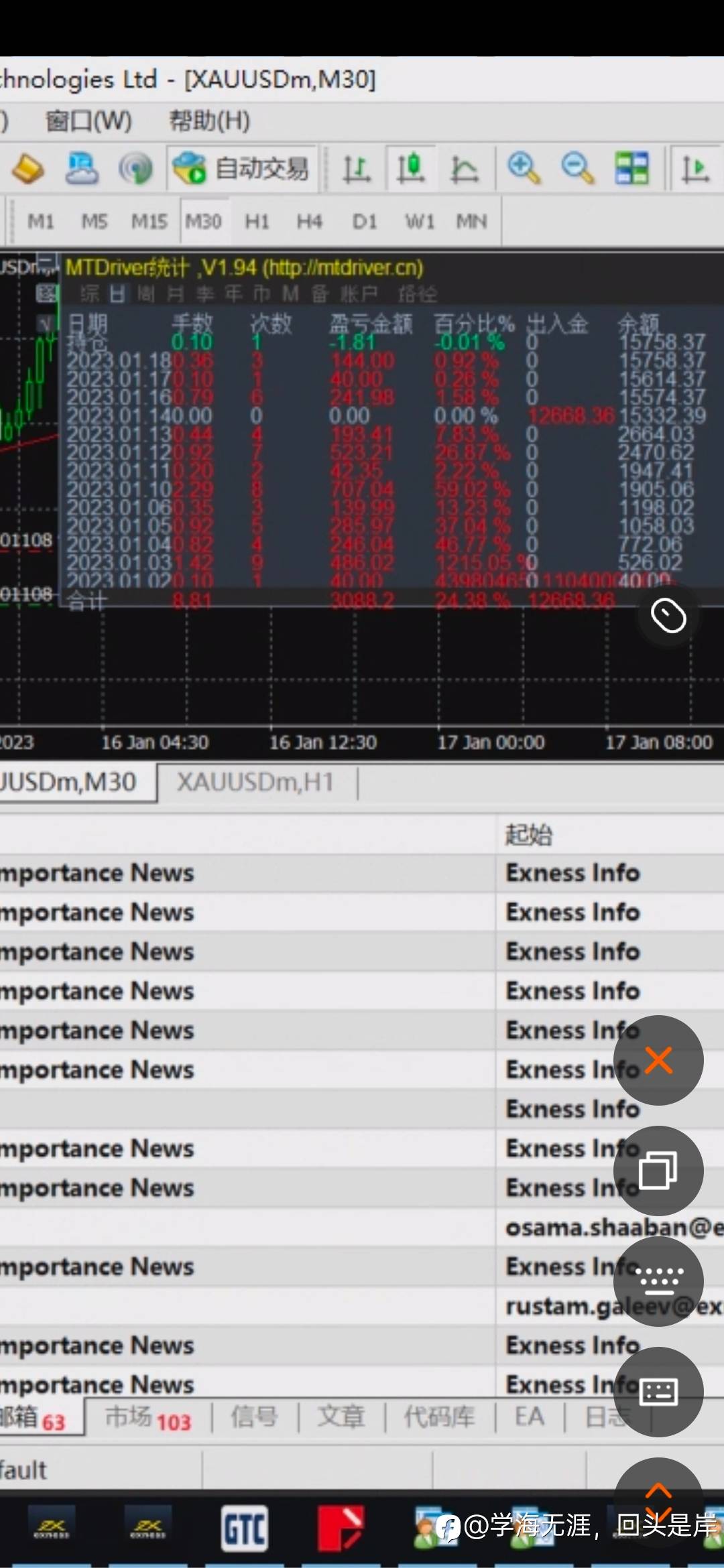Select the MN timeframe
Screen dimensions: 724x1568
point(471,221)
